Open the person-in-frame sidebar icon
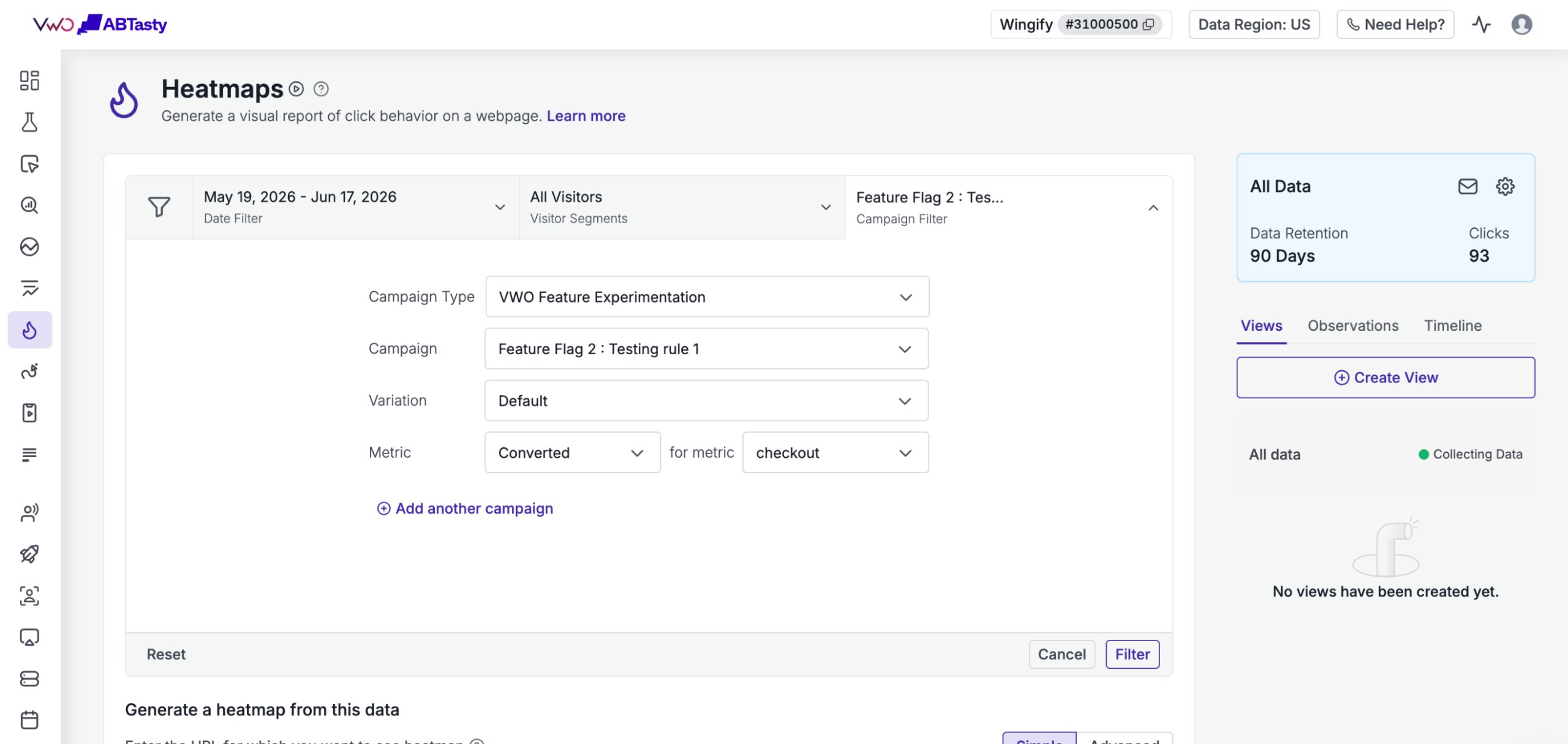The height and width of the screenshot is (744, 1568). (29, 596)
